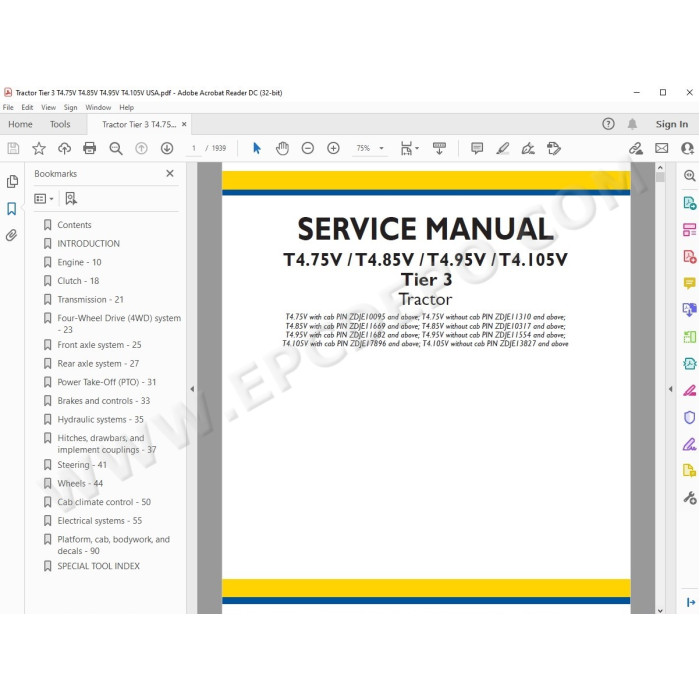Close the Bookmarks panel
Image resolution: width=700 pixels, height=700 pixels.
pos(170,173)
